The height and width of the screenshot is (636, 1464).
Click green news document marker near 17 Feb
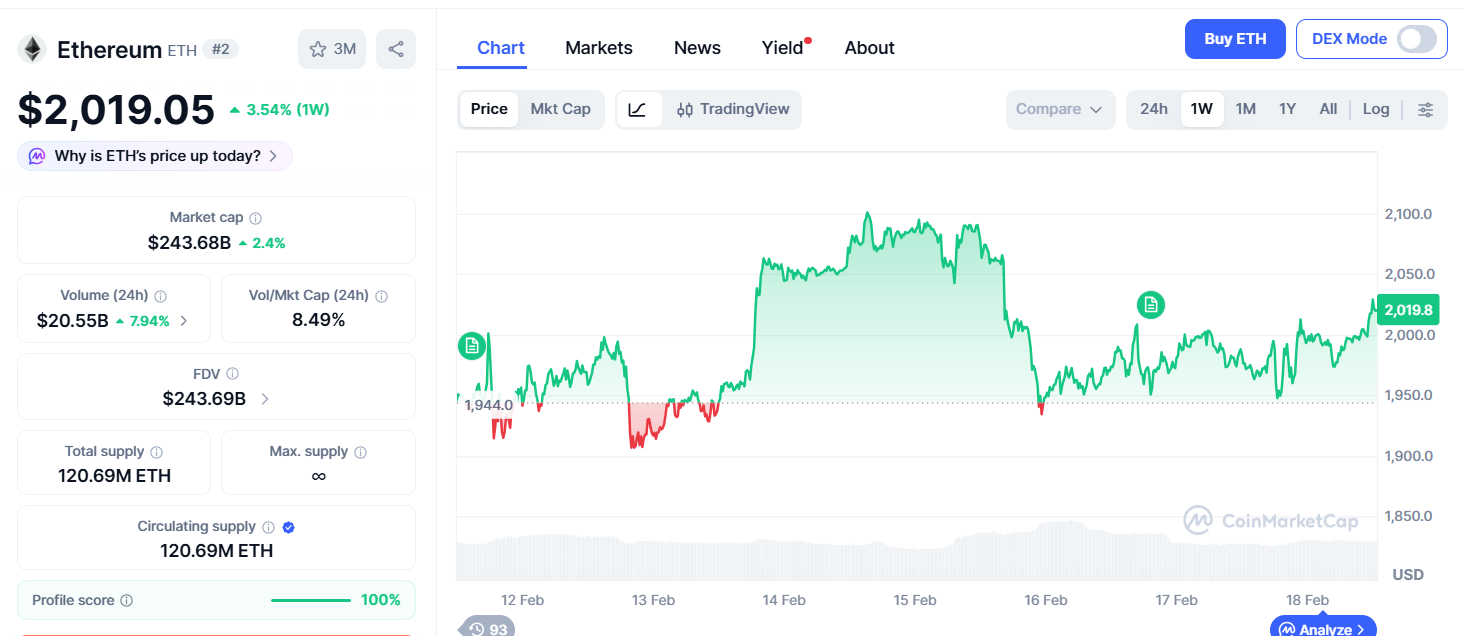[1151, 304]
